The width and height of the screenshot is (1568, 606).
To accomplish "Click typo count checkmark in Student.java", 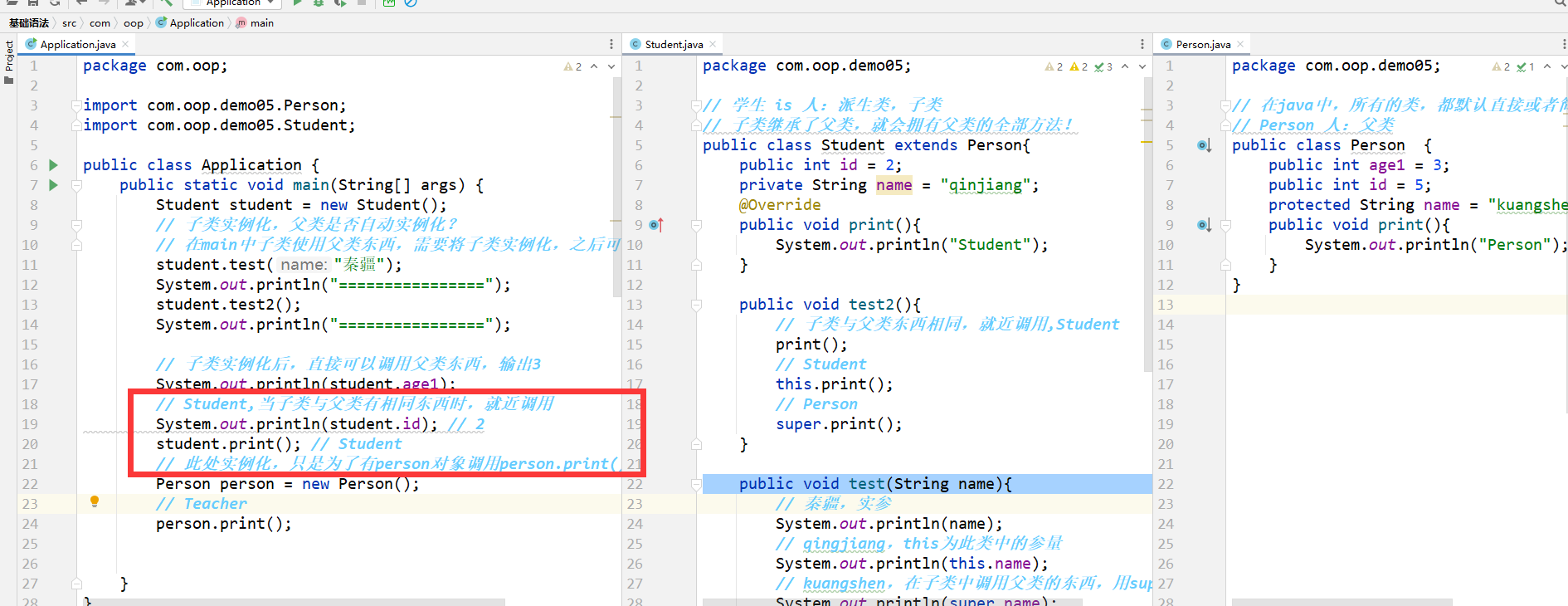I will coord(1103,66).
